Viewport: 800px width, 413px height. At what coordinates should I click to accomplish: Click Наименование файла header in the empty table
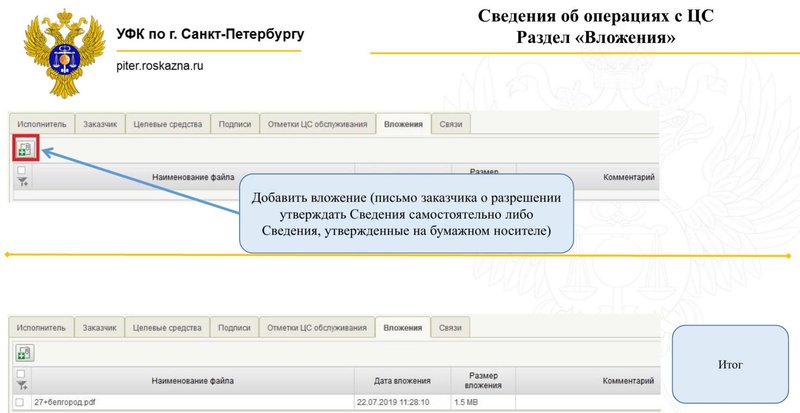coord(193,177)
